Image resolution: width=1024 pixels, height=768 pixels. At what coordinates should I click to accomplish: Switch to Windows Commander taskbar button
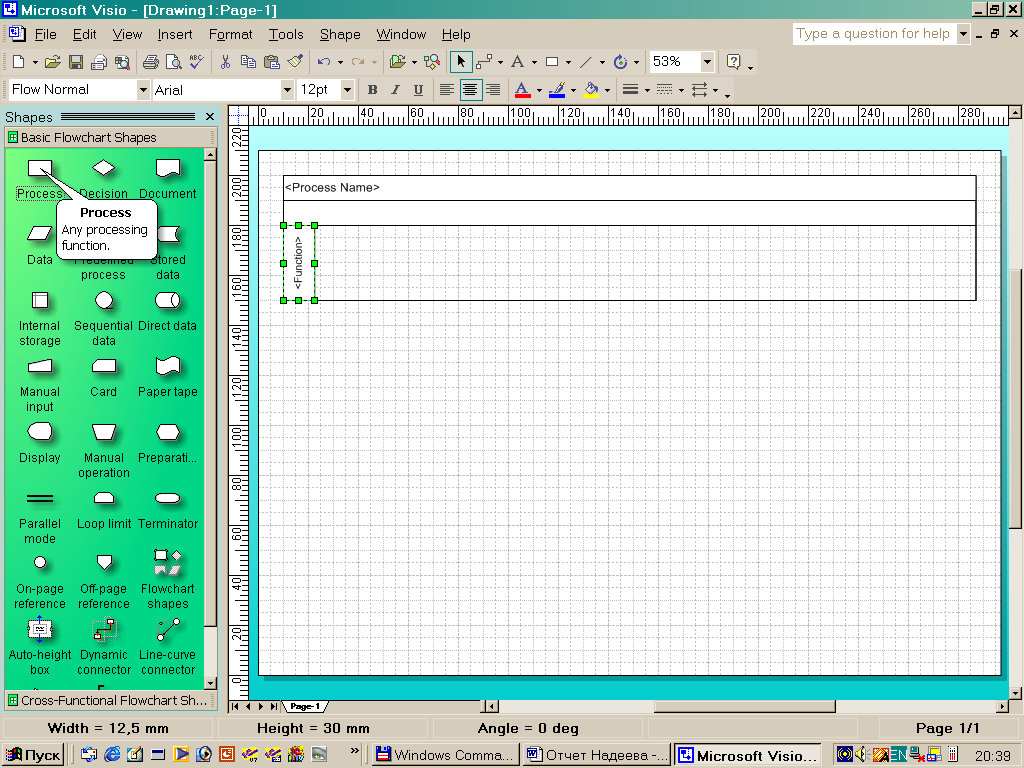coord(446,755)
